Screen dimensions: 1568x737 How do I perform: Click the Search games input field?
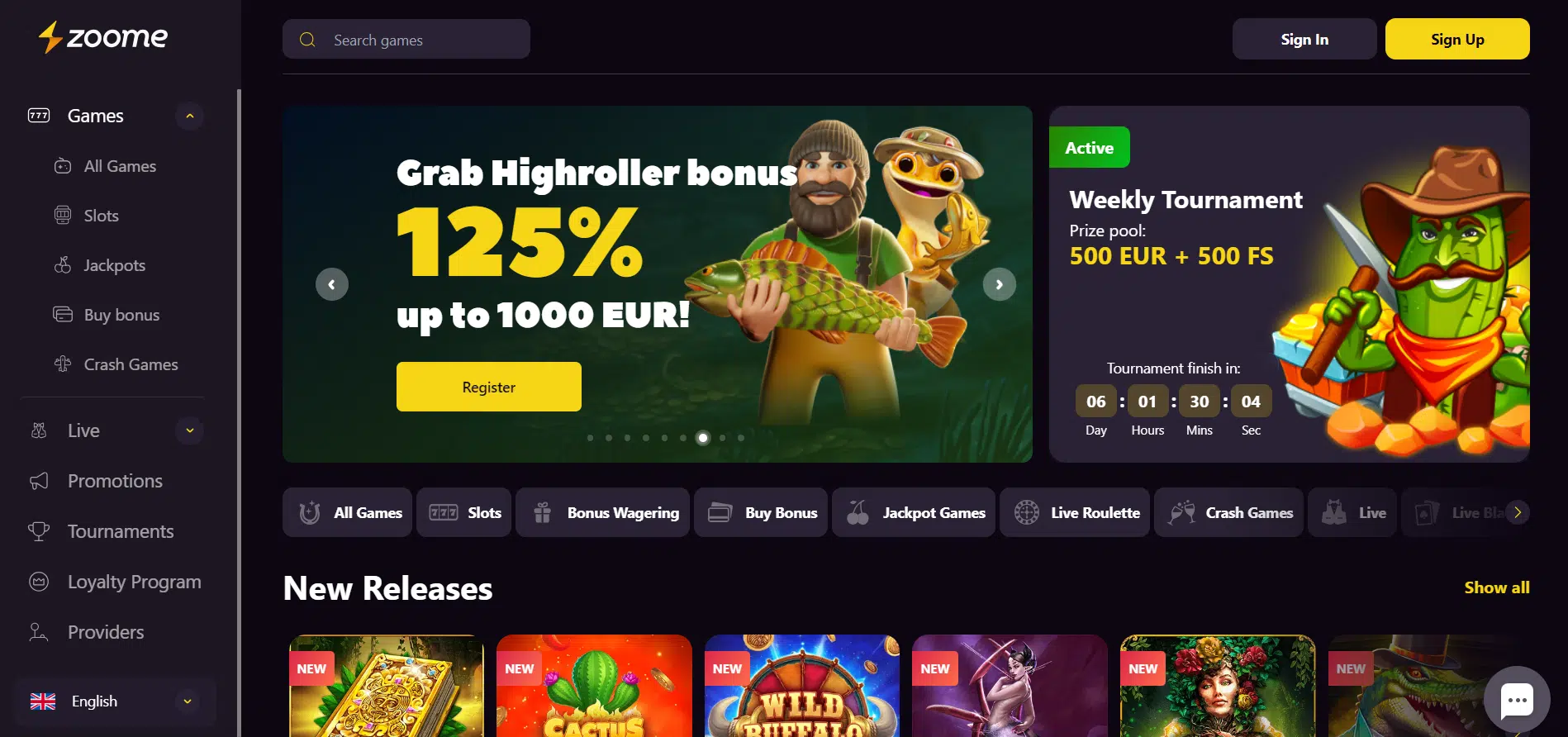[406, 39]
